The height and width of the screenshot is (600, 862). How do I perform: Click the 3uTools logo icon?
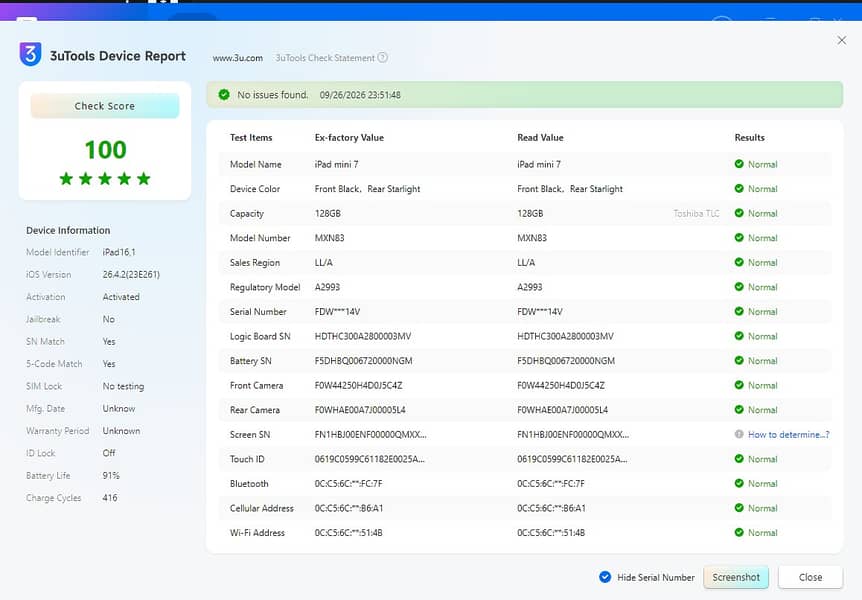30,54
